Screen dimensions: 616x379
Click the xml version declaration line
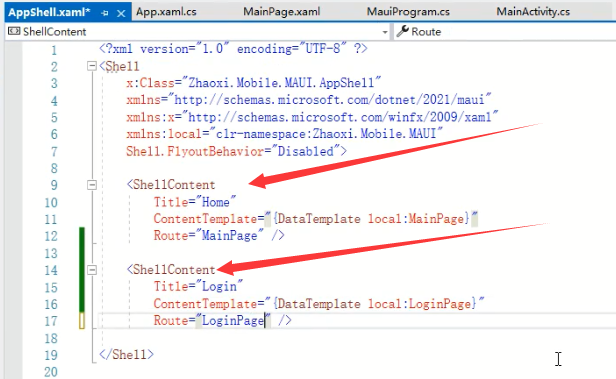tap(233, 49)
